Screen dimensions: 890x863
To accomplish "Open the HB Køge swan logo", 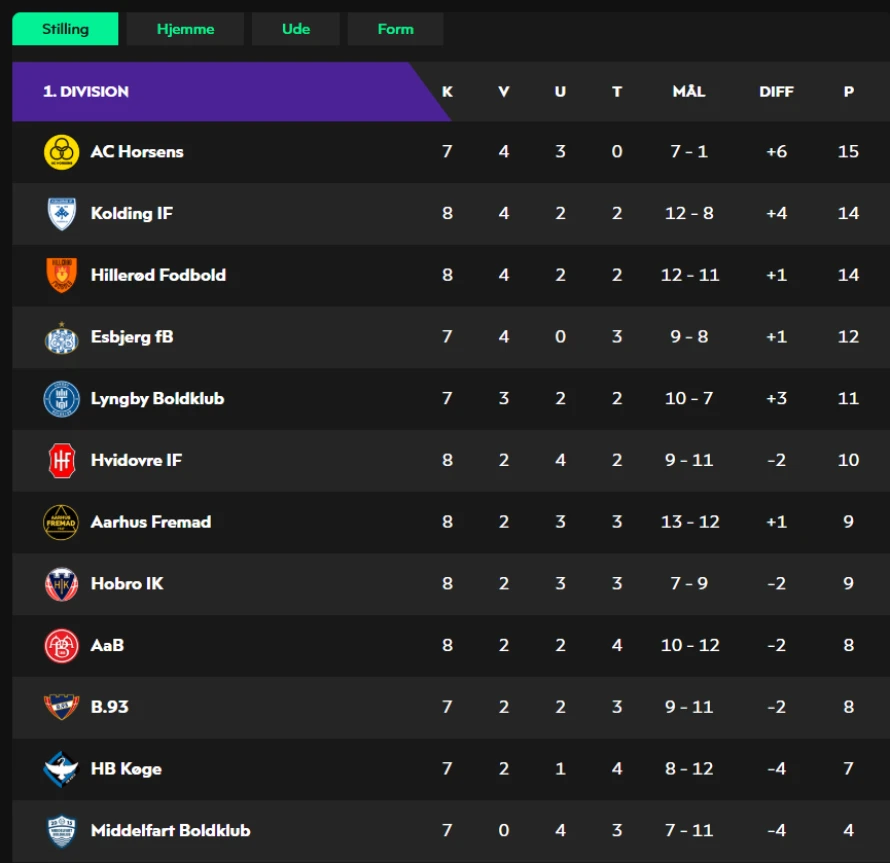I will pyautogui.click(x=61, y=769).
